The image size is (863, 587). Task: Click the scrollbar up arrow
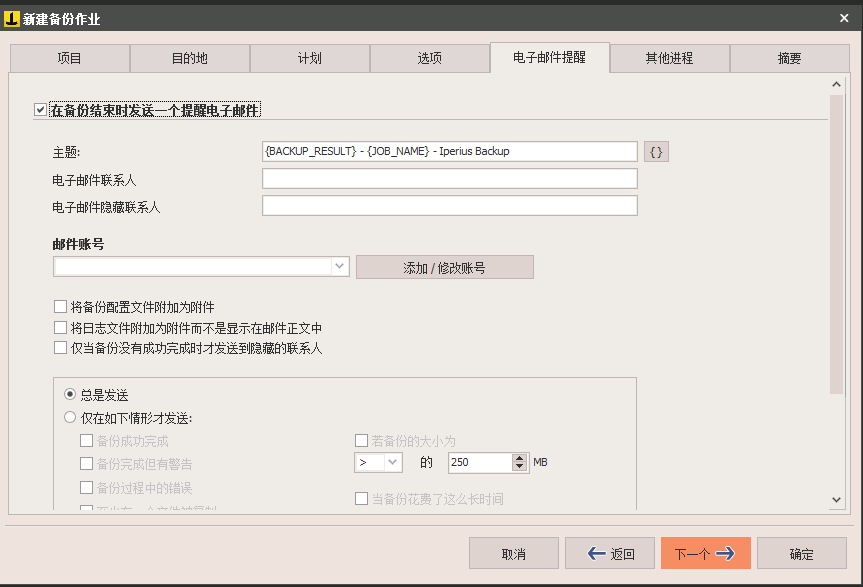click(x=837, y=84)
